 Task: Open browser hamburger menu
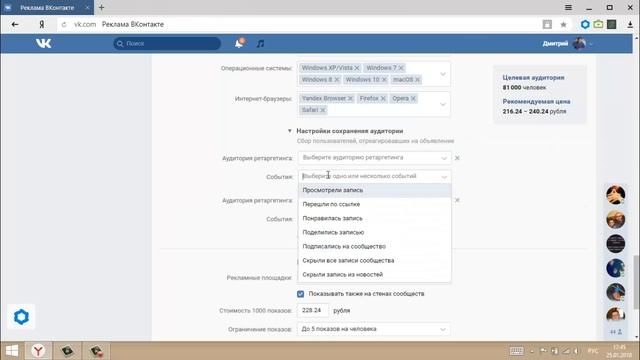click(x=568, y=7)
